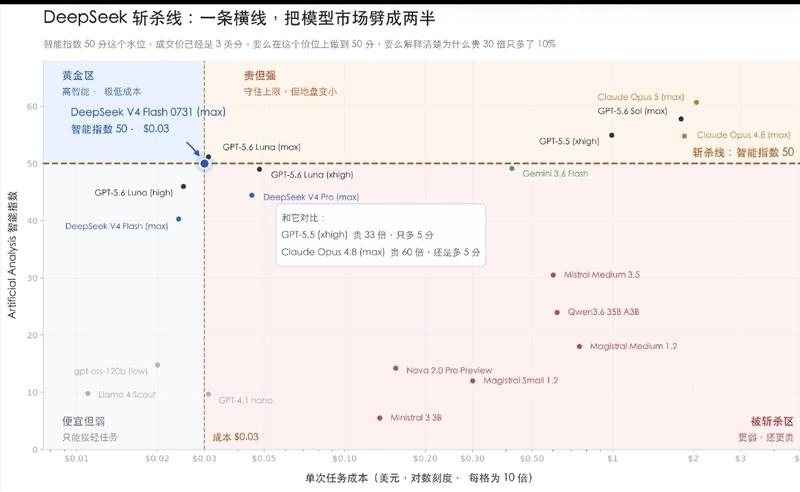800x492 pixels.
Task: Select the Qwen3.6 35B A3B data point
Action: [x=557, y=312]
